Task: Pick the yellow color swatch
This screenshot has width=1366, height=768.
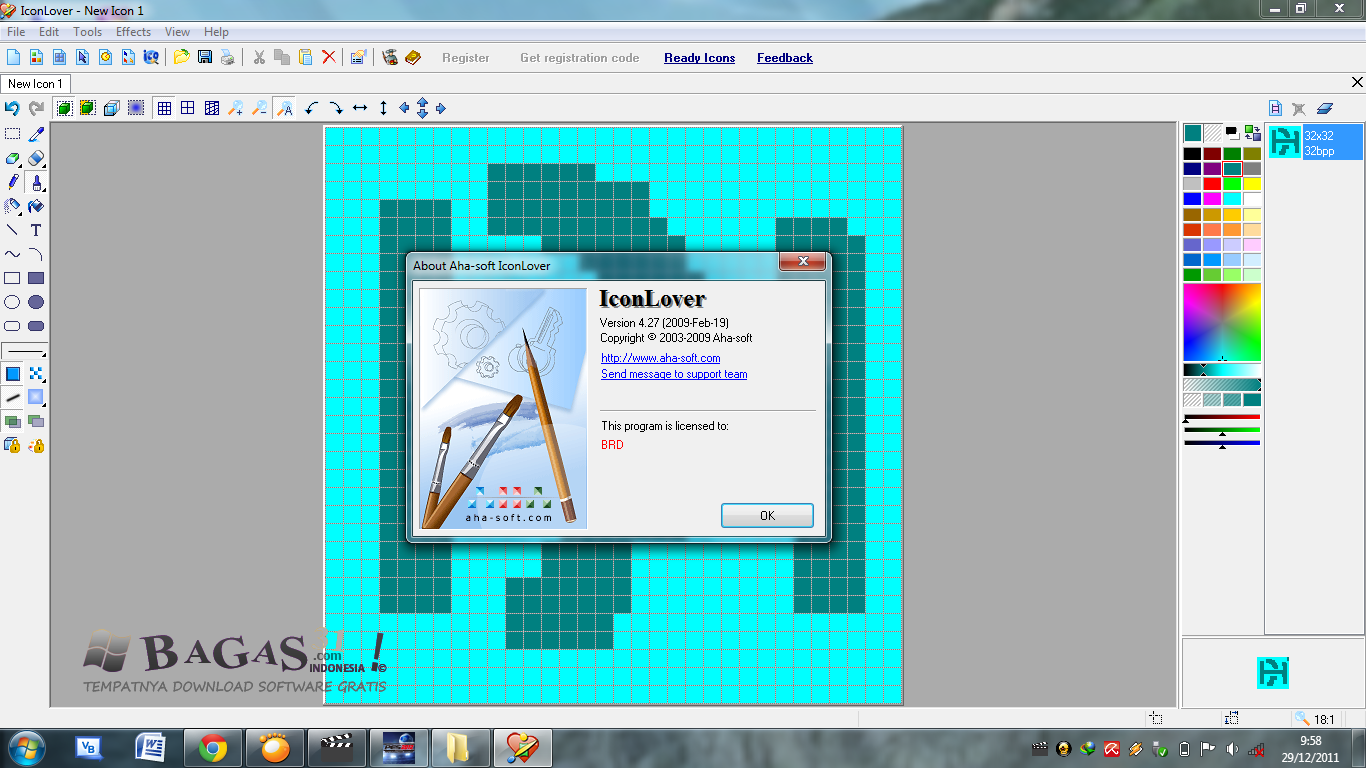Action: (x=1252, y=184)
